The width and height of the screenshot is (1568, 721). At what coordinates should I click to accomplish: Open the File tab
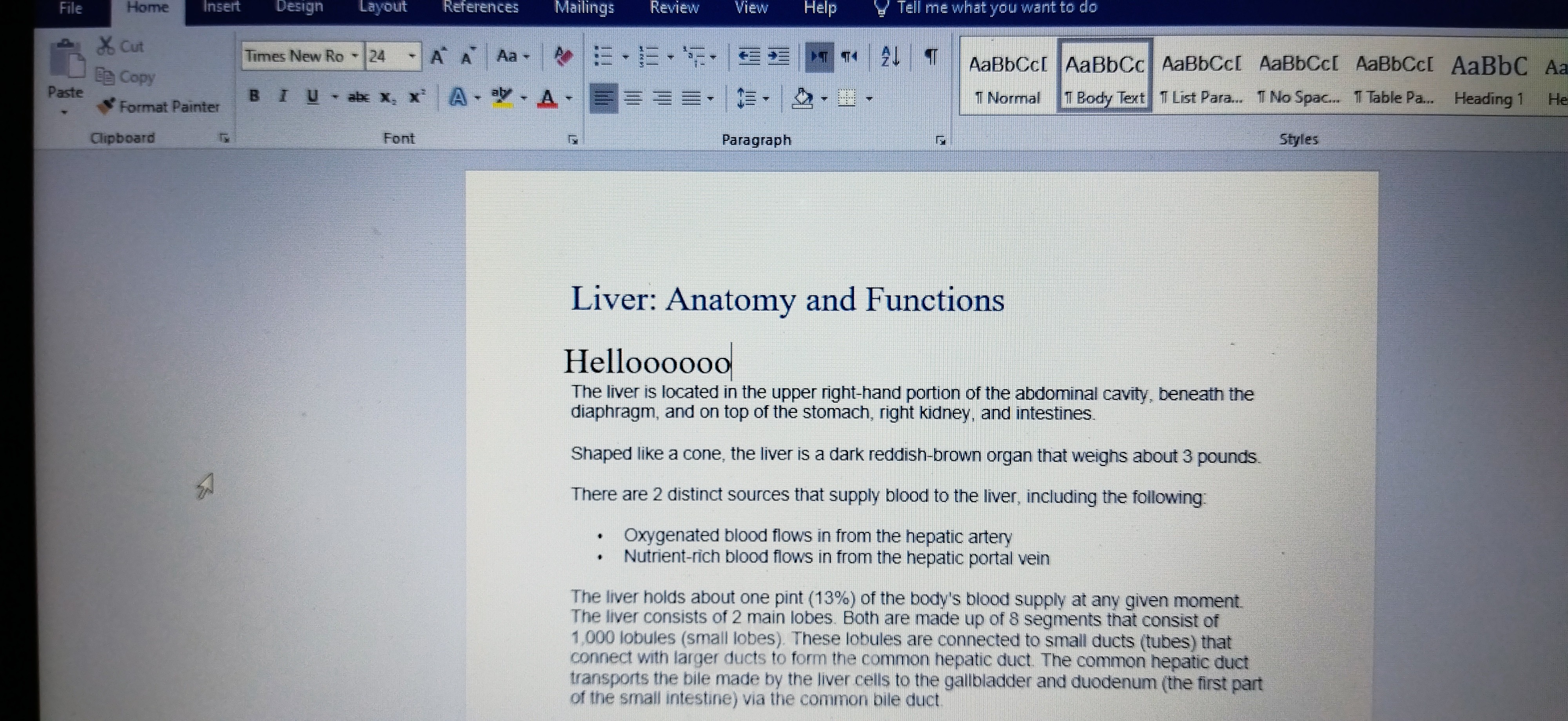pyautogui.click(x=71, y=9)
